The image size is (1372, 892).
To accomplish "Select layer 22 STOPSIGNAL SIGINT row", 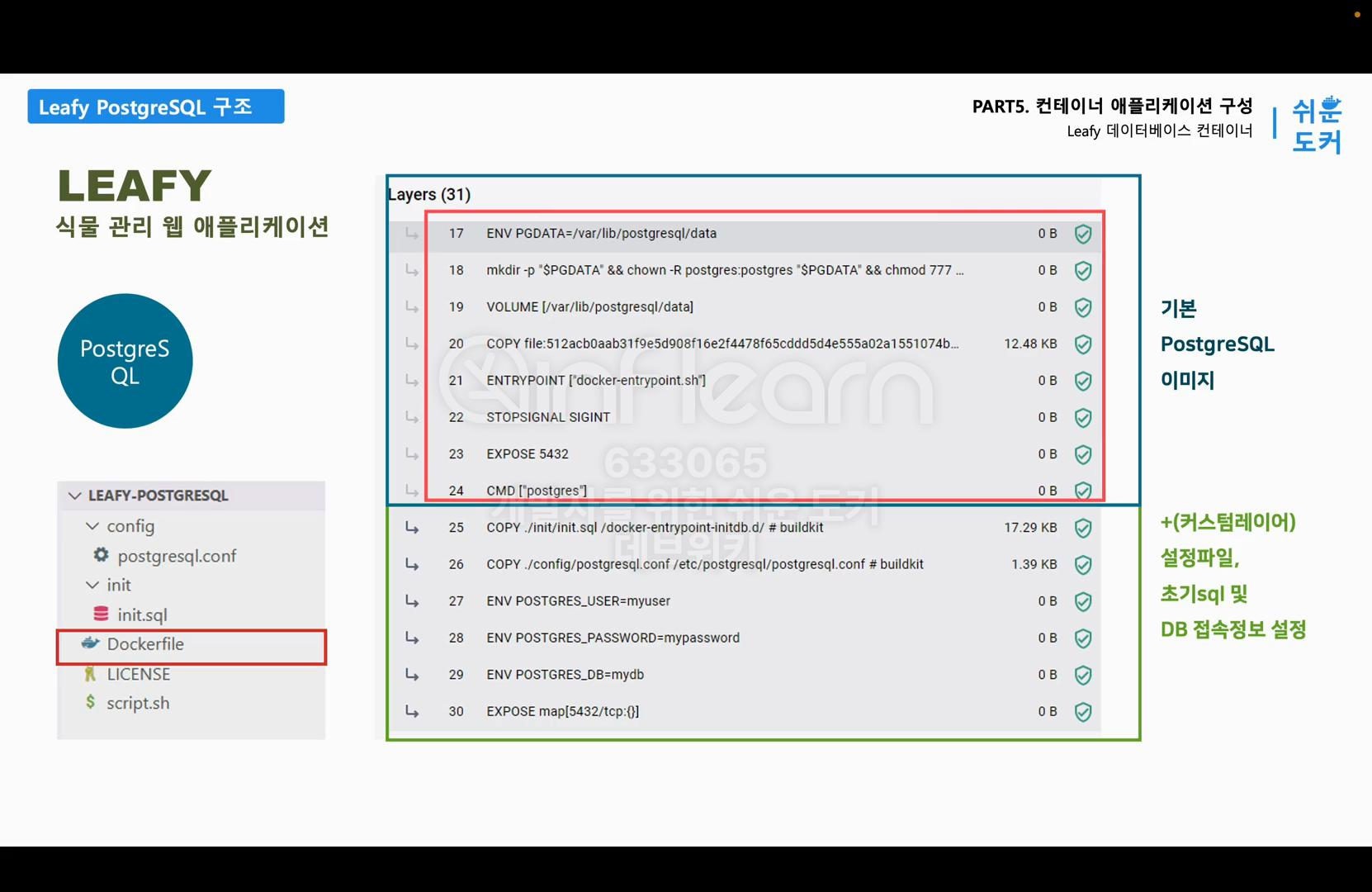I will tap(746, 417).
